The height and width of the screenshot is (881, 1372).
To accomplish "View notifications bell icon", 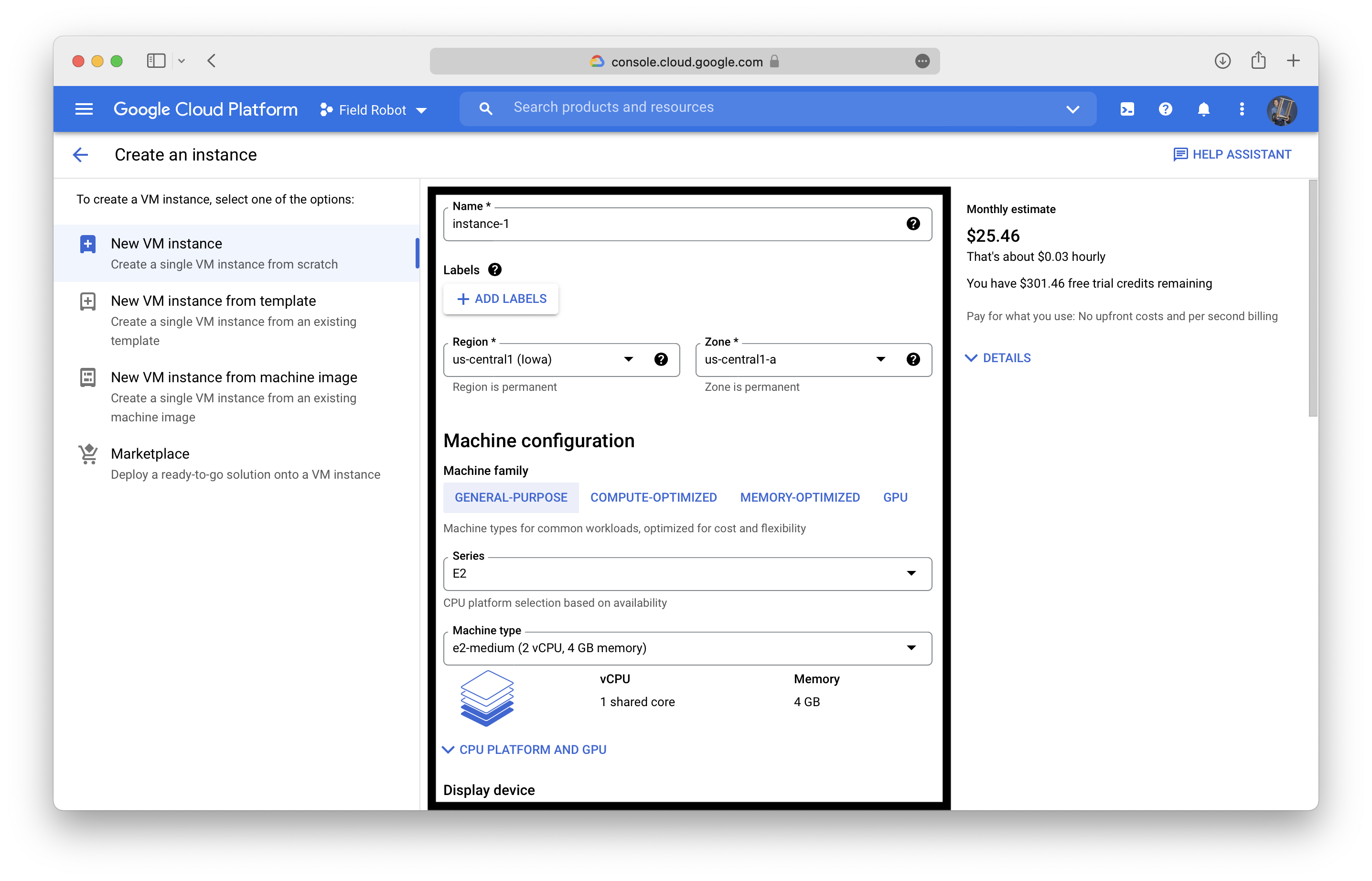I will [1203, 109].
